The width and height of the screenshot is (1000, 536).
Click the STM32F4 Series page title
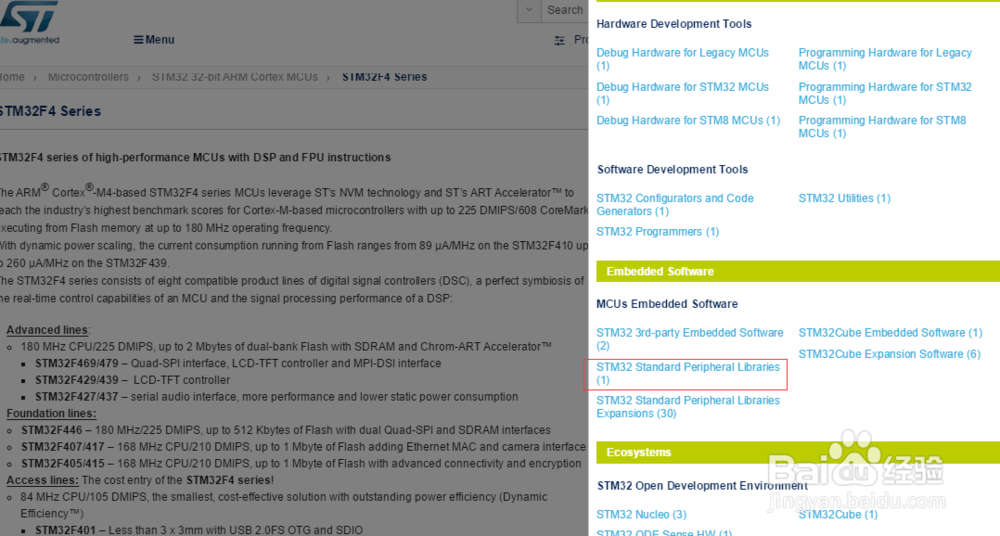coord(50,111)
